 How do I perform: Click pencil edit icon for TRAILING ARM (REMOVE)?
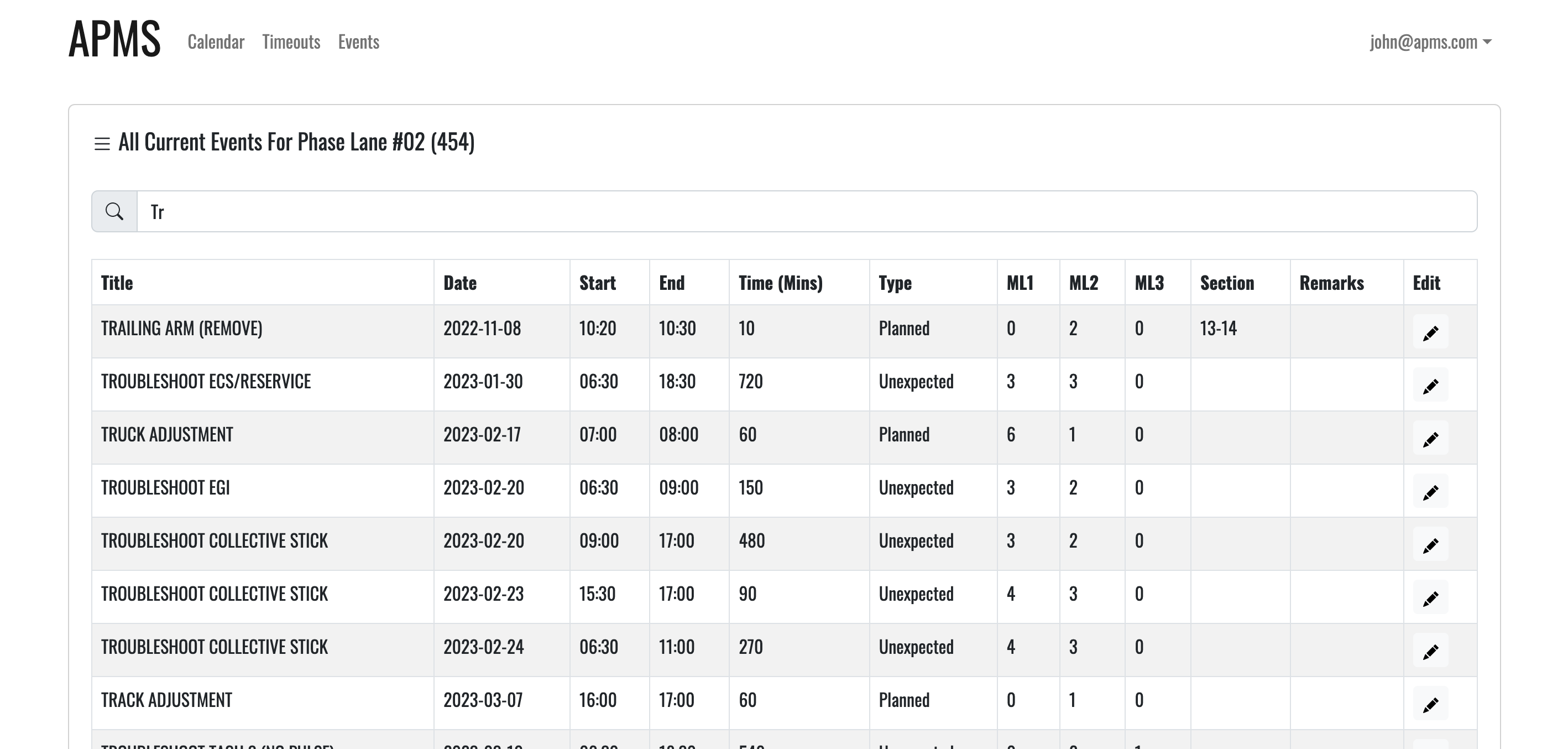[1430, 332]
